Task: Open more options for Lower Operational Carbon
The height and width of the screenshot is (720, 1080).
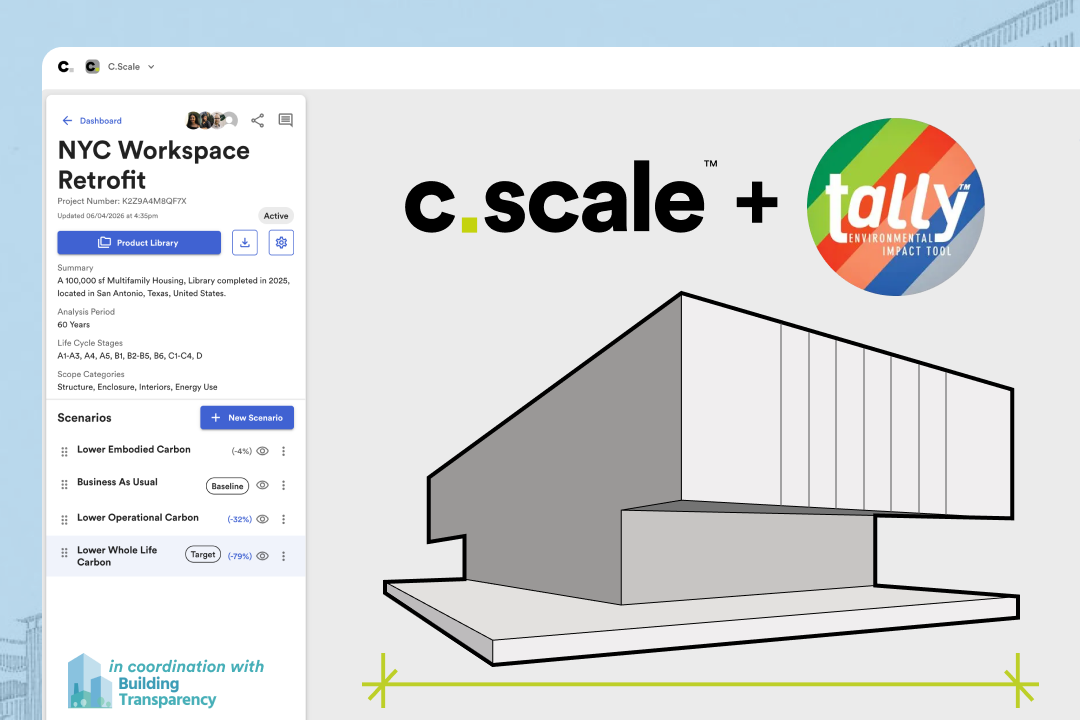Action: (x=283, y=519)
